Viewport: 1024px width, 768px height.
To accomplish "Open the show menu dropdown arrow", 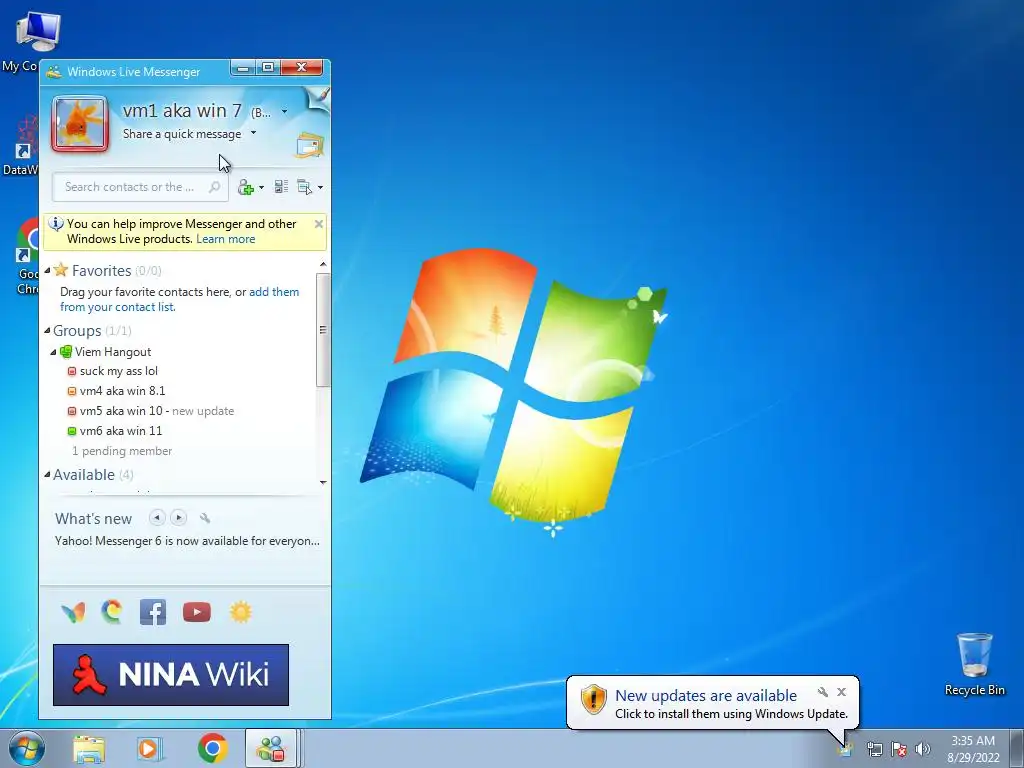I will 320,188.
